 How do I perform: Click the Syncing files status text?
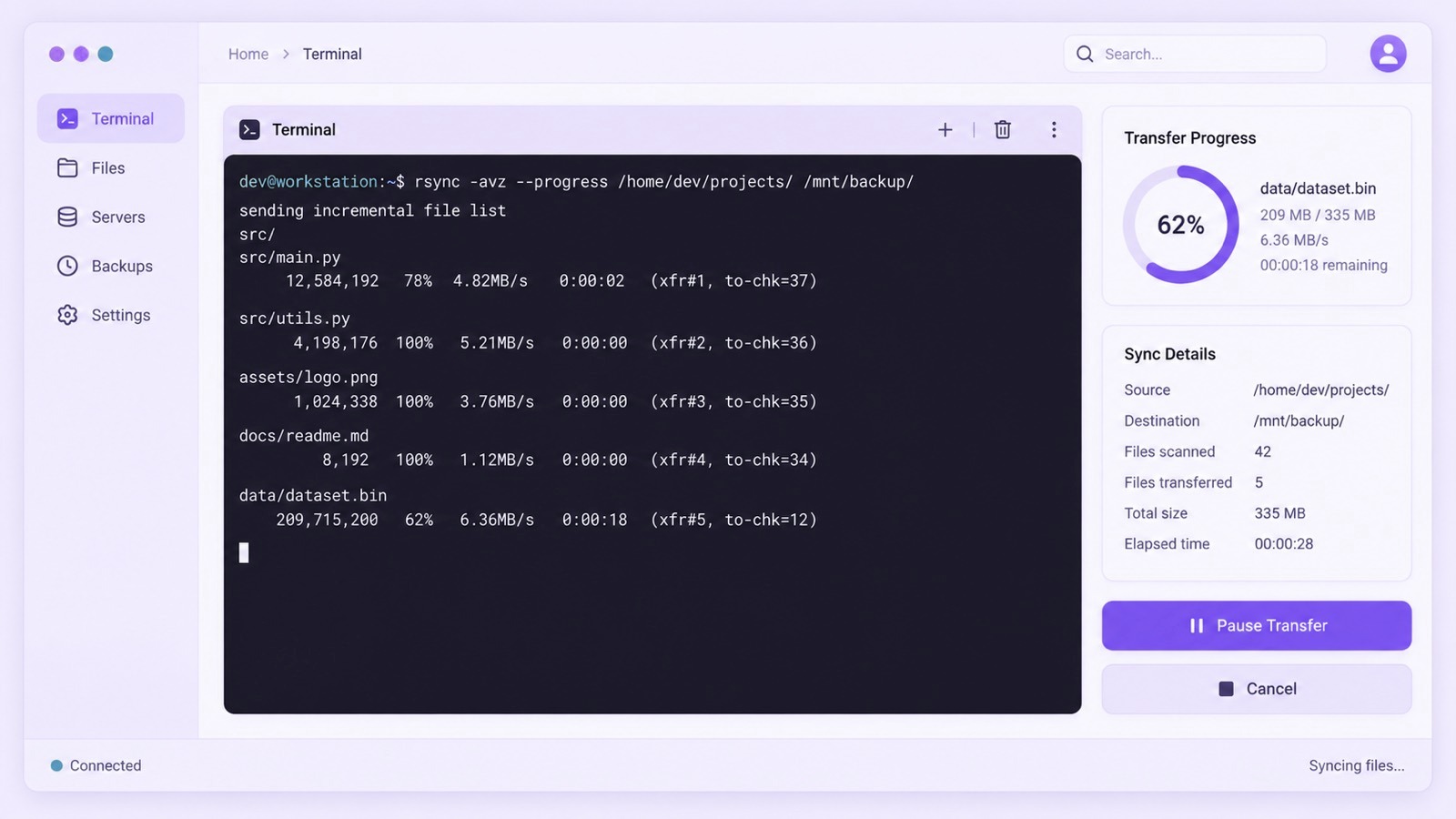click(x=1356, y=765)
